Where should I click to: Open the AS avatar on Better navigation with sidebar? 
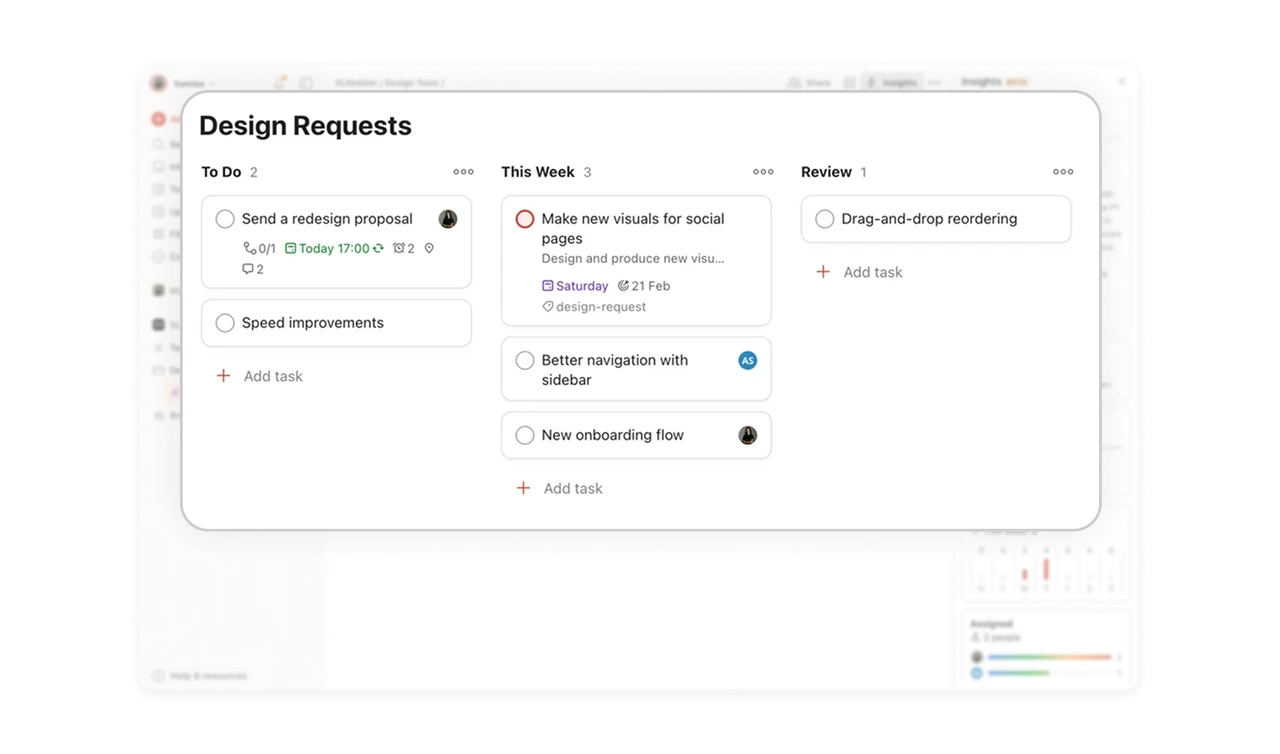pyautogui.click(x=747, y=360)
